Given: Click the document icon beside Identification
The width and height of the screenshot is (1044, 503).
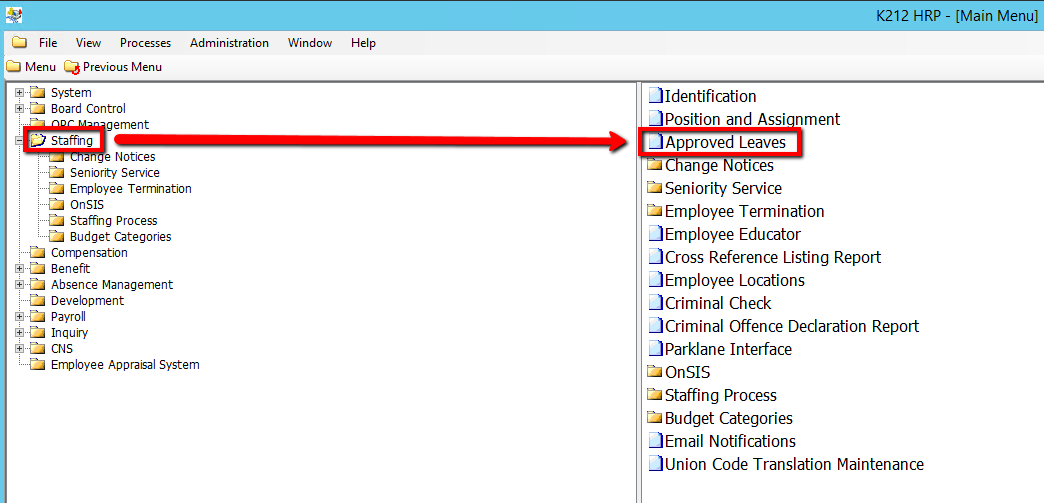Looking at the screenshot, I should pyautogui.click(x=655, y=96).
